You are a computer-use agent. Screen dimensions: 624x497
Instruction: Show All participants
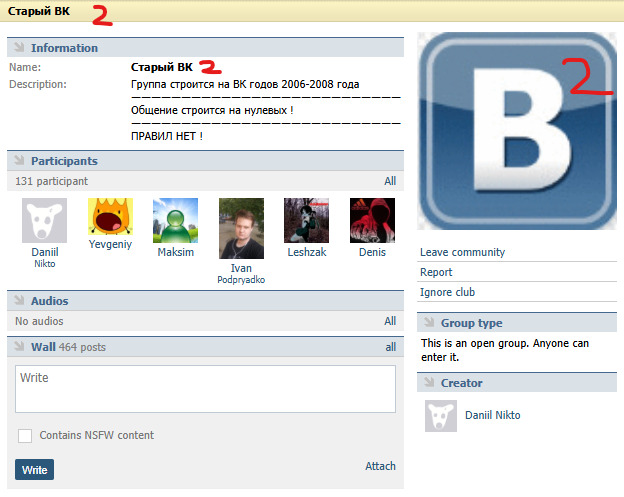pos(390,181)
